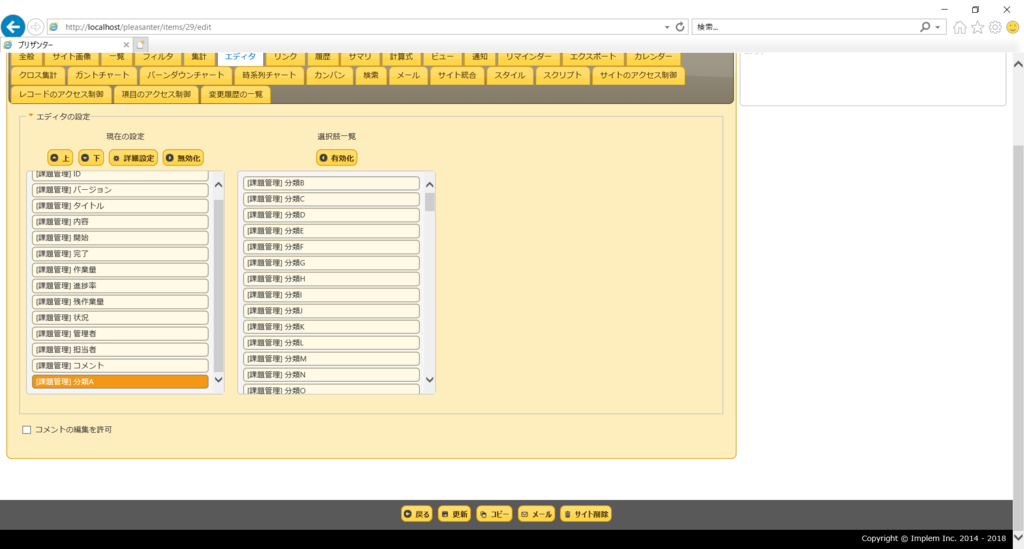Click the 現在の設定 list scroll-up arrow
Viewport: 1024px width, 549px height.
pyautogui.click(x=218, y=185)
